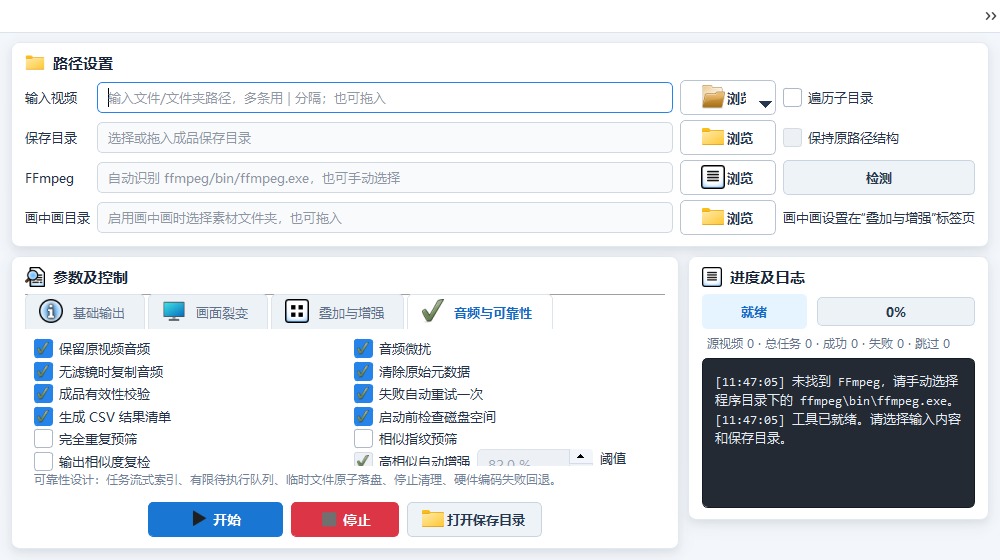Enable 相似指纹预筛 checkbox
The width and height of the screenshot is (1000, 560).
pos(363,439)
